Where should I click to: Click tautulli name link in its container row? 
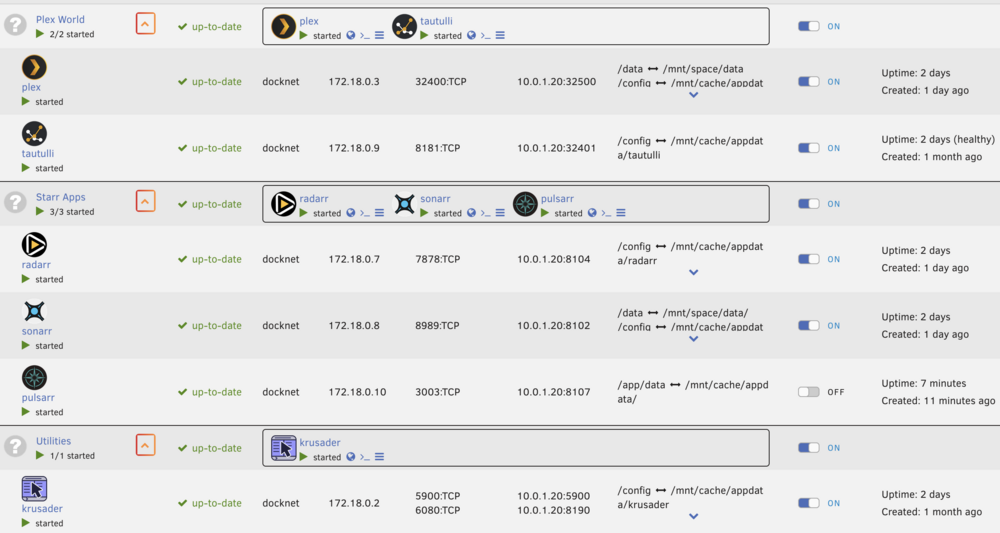click(x=38, y=154)
